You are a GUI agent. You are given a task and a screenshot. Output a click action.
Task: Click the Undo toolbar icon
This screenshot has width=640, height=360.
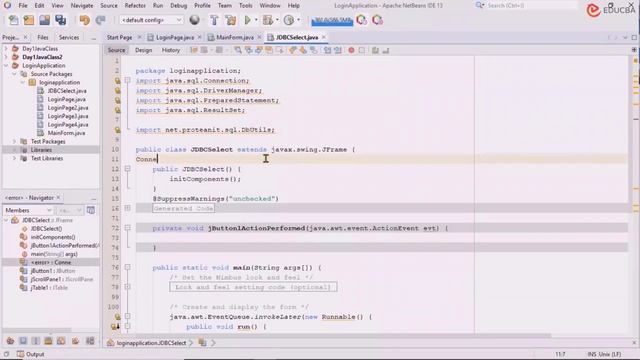click(x=84, y=20)
